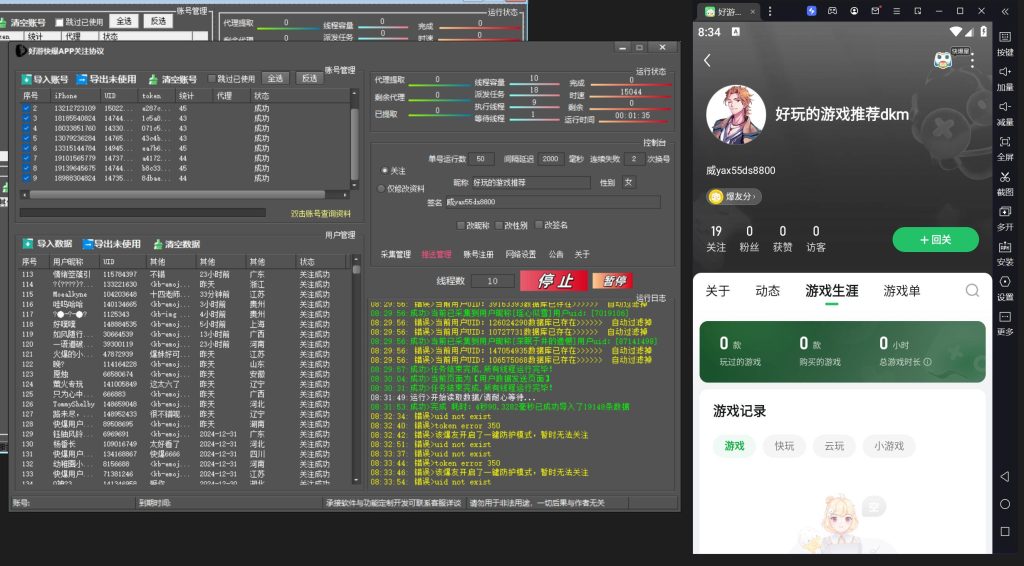The height and width of the screenshot is (566, 1024).
Task: Open the three-dot menu on profile header
Action: 971,60
